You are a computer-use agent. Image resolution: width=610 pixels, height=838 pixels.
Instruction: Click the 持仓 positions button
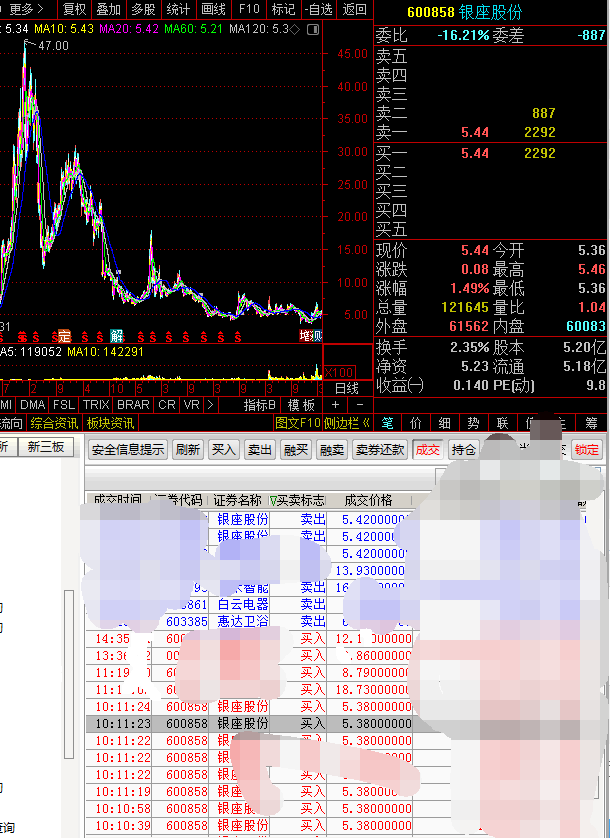tap(464, 450)
